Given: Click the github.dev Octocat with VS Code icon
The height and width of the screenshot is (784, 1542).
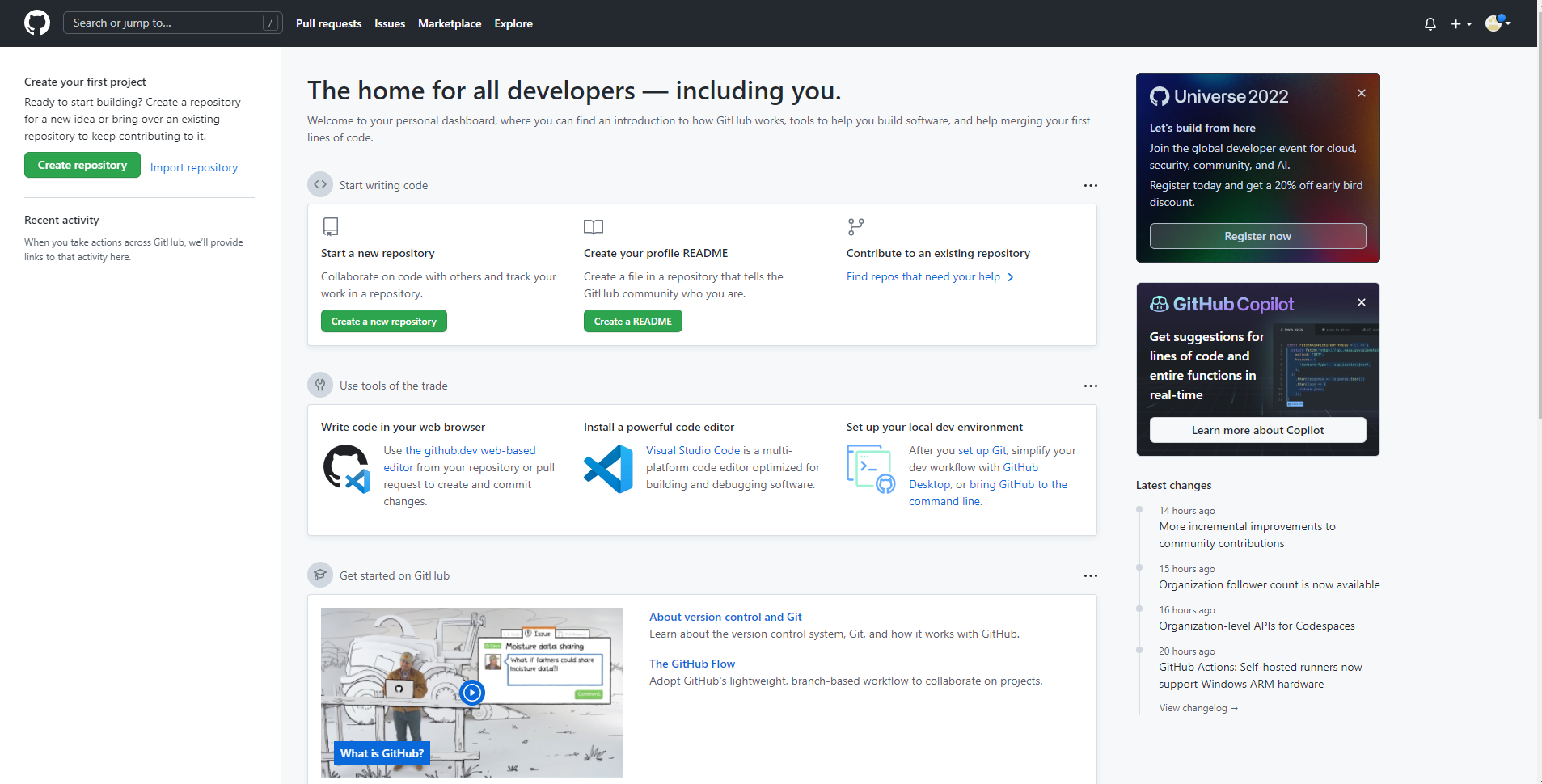Looking at the screenshot, I should pyautogui.click(x=346, y=469).
